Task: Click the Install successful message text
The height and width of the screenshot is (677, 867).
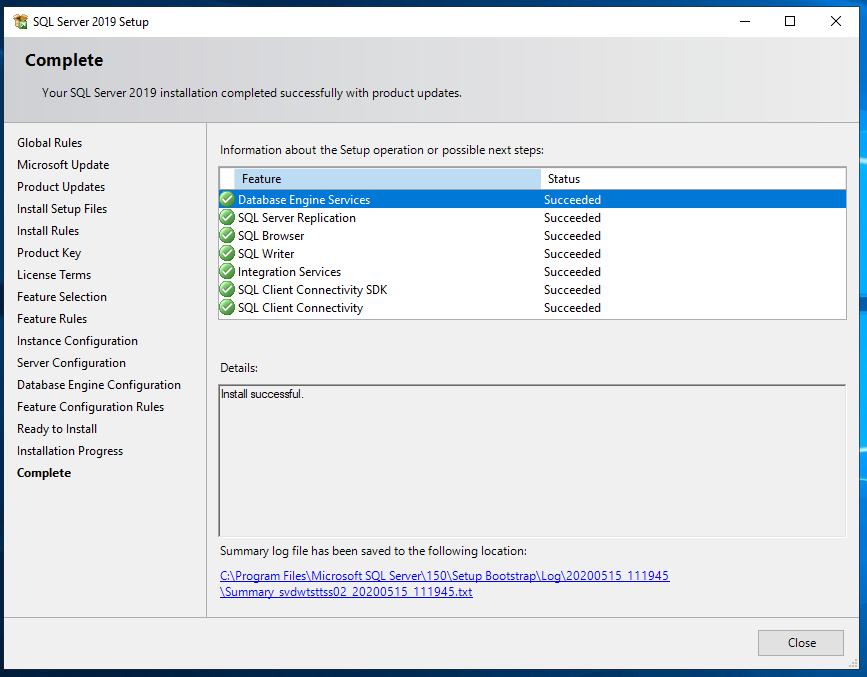Action: point(262,394)
